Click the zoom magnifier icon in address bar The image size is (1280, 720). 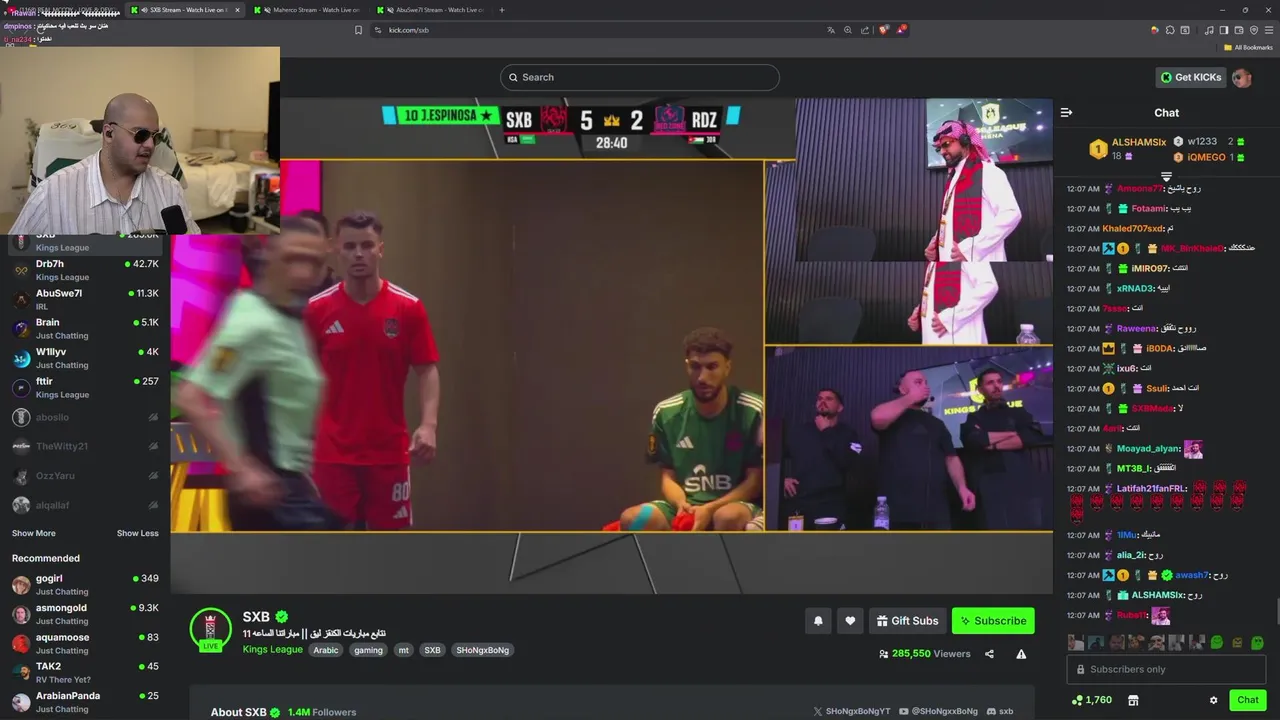pos(848,30)
